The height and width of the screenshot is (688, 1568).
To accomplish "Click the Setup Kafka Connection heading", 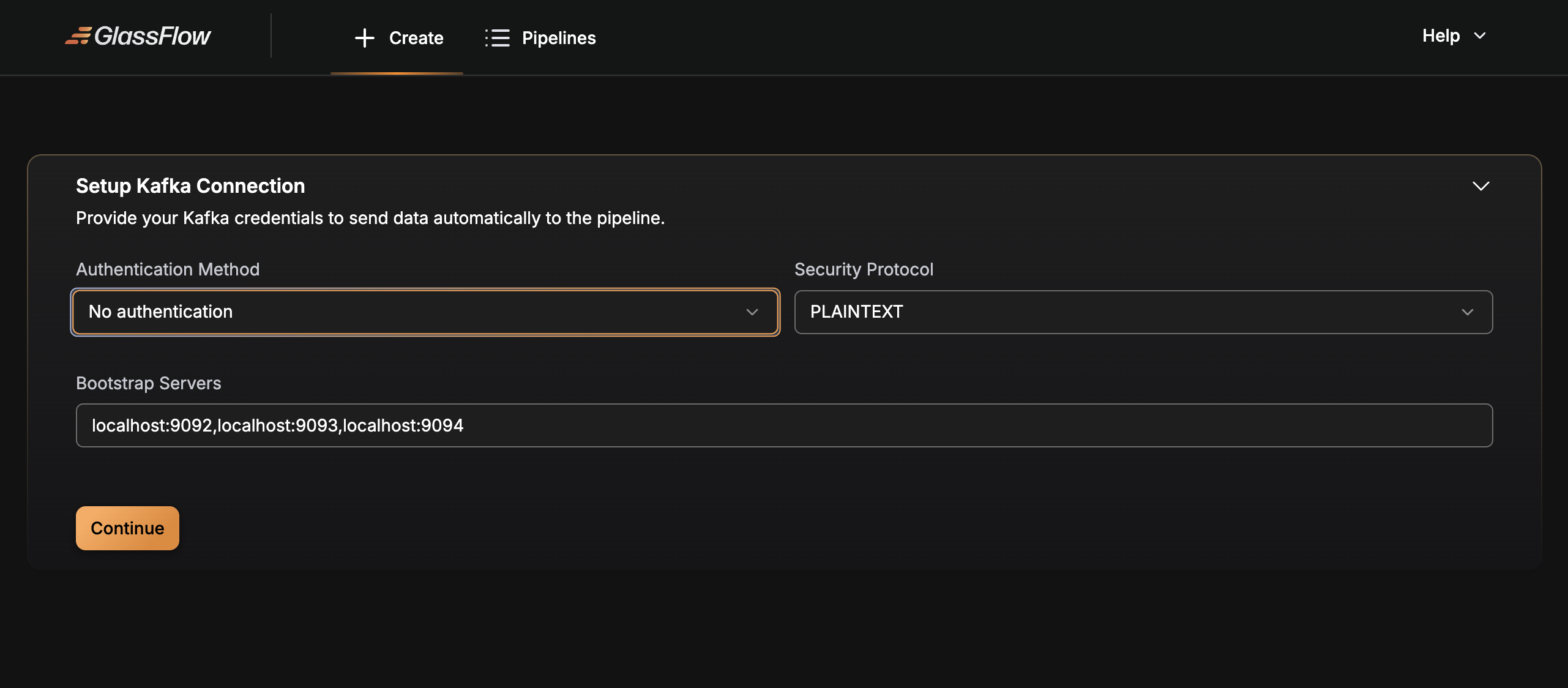I will tap(190, 186).
